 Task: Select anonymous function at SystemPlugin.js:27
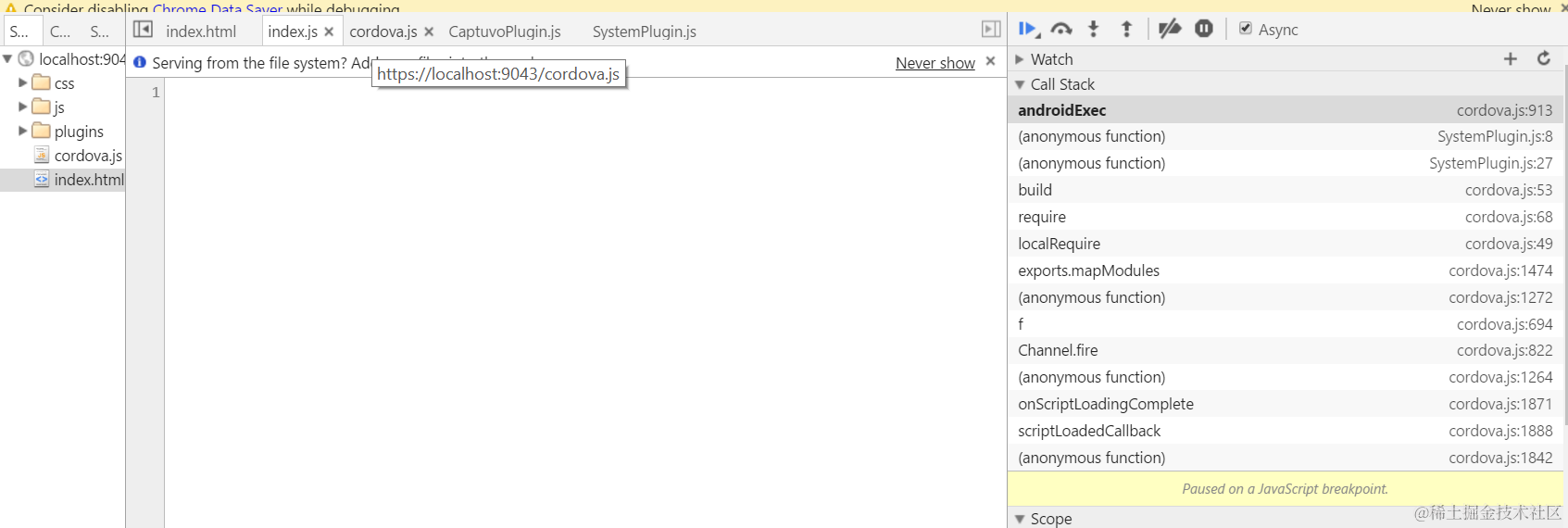[x=1286, y=163]
